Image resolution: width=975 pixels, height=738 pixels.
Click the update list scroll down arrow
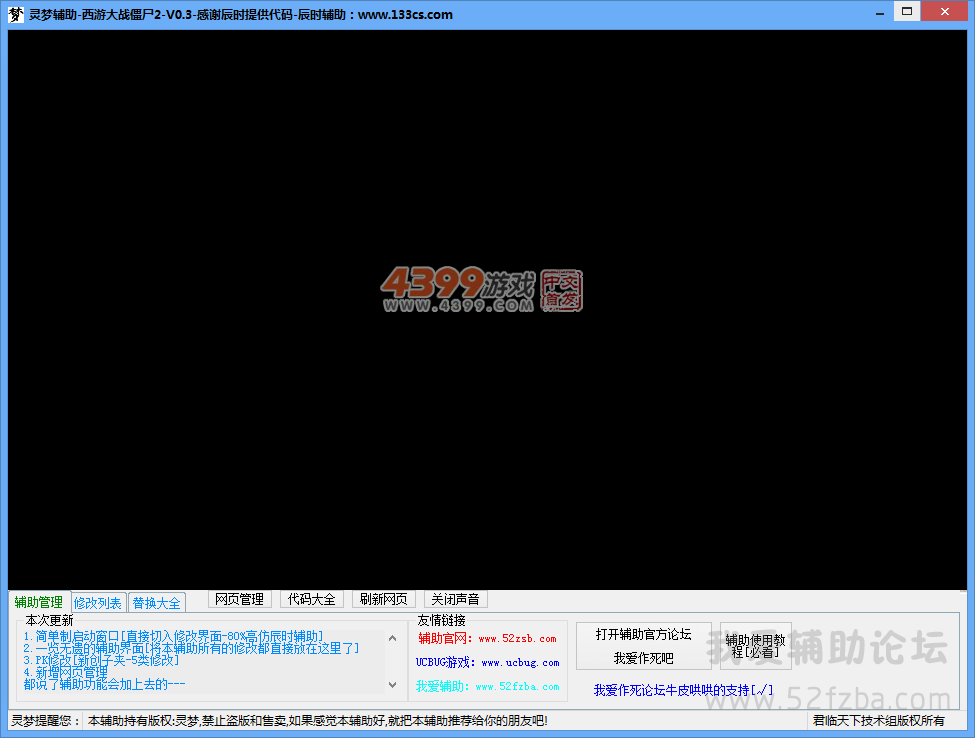pos(392,685)
